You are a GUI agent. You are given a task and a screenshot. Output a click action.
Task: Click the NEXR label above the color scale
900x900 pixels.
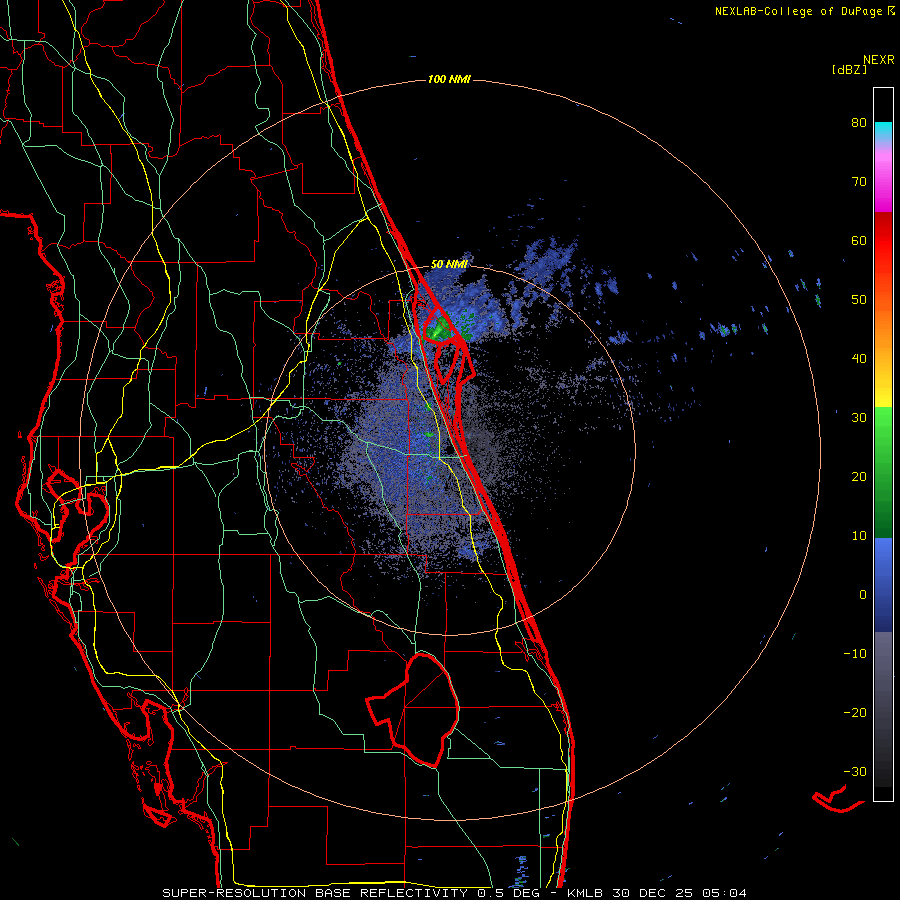click(x=878, y=60)
